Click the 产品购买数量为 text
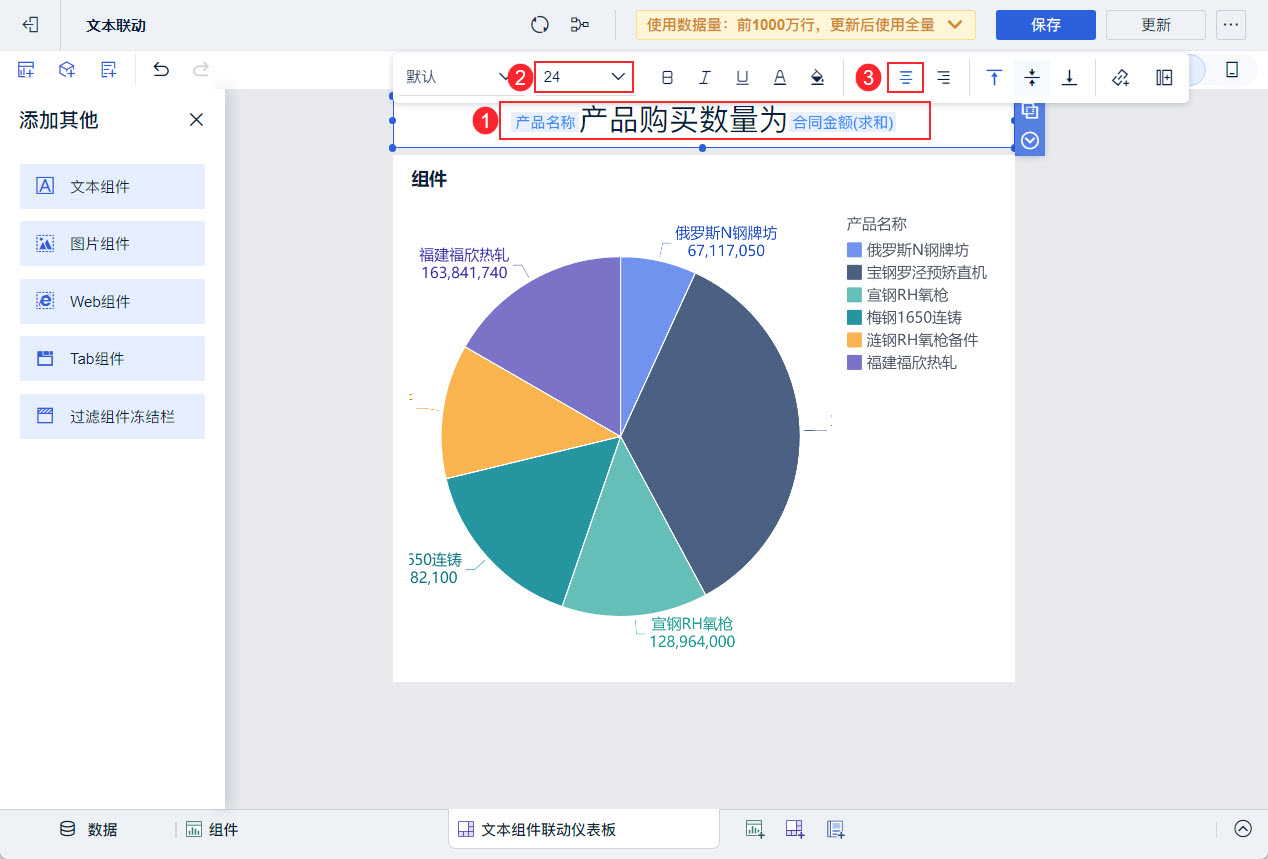The height and width of the screenshot is (859, 1268). (x=684, y=121)
